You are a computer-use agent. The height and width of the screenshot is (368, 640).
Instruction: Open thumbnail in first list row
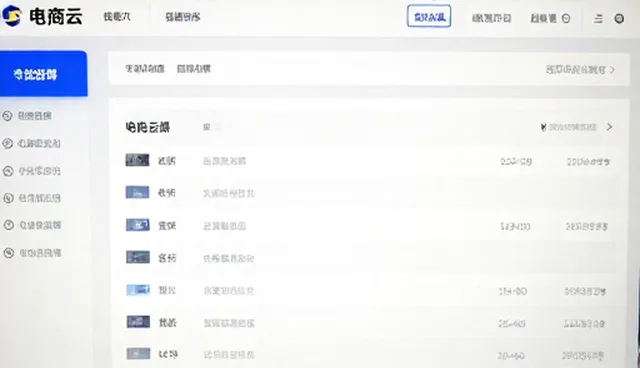click(x=137, y=160)
